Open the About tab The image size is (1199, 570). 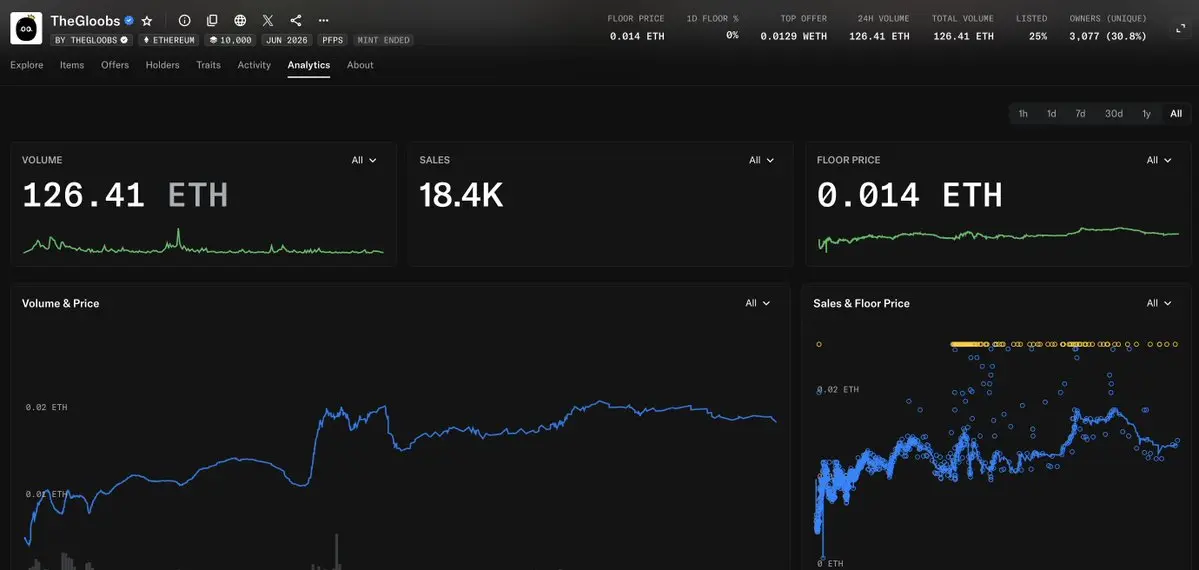[x=360, y=65]
